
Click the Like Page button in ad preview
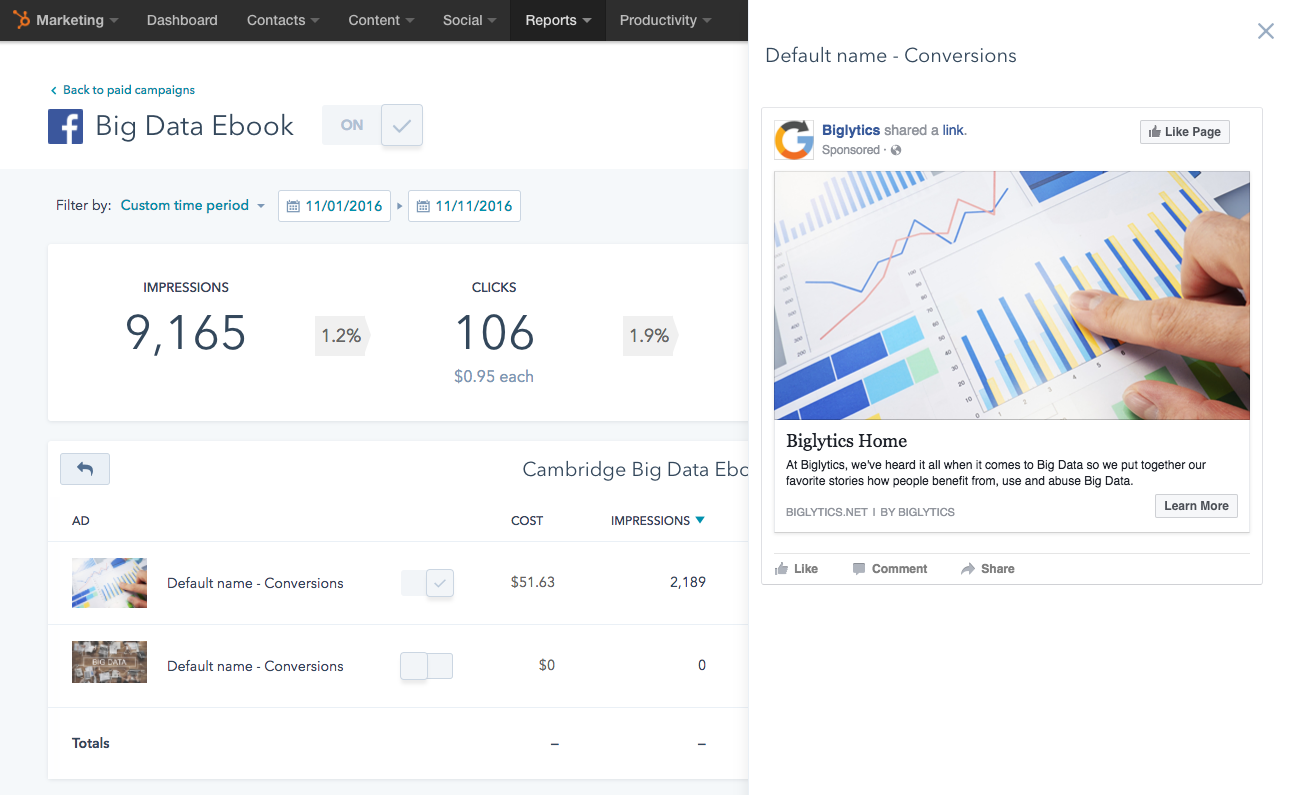coord(1184,132)
